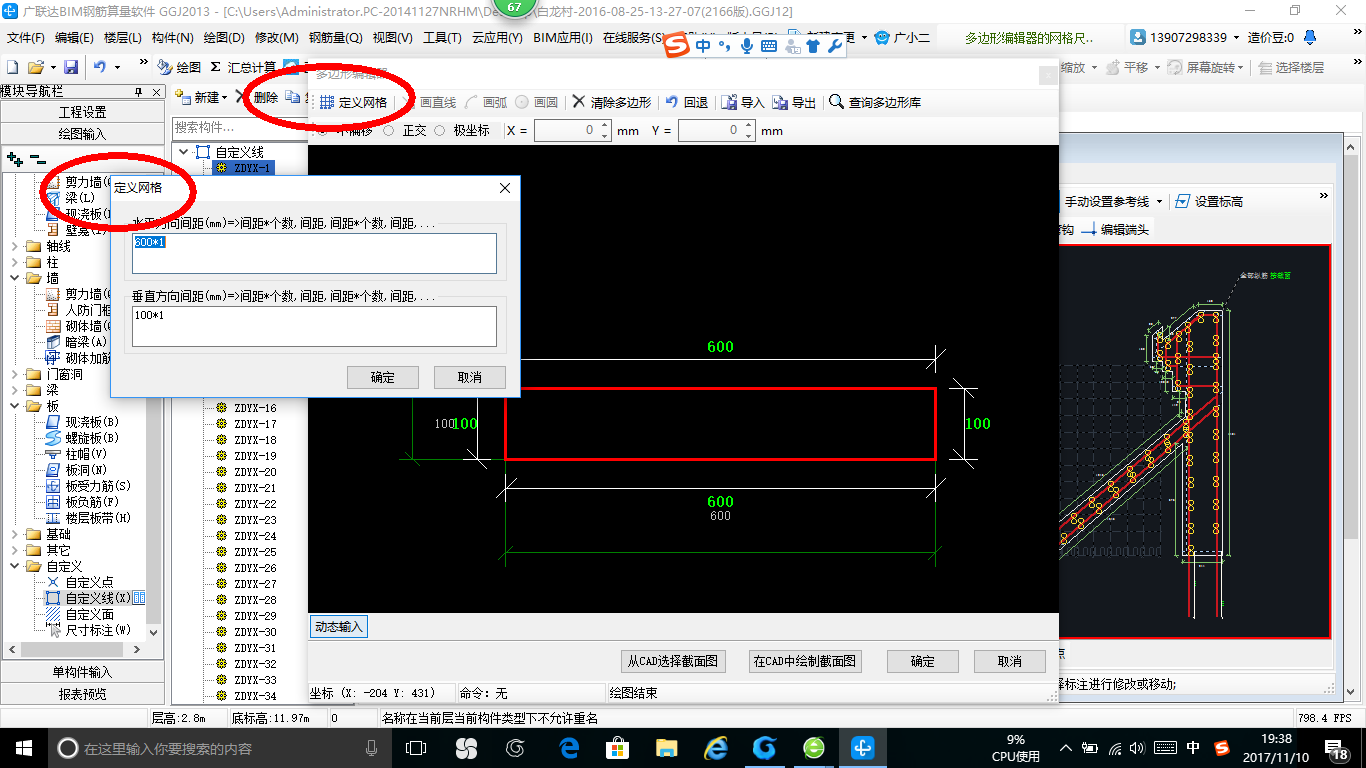Select the 正交 orthogonal radio option
This screenshot has width=1366, height=768.
389,131
